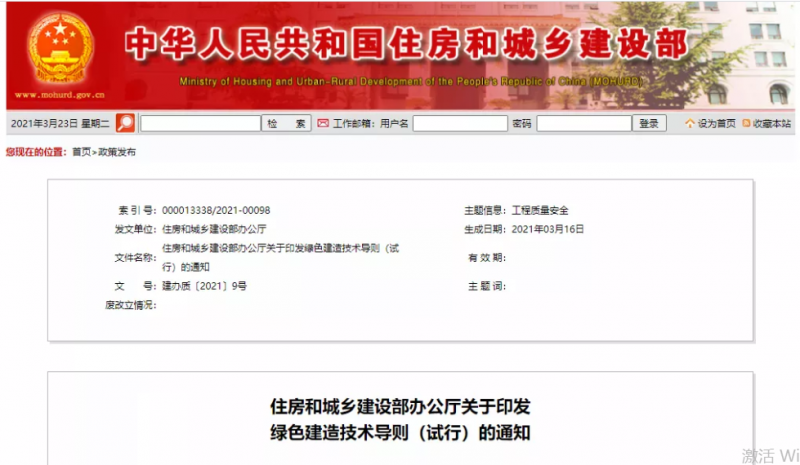
Task: Click the house icon beside 设为首页
Action: coord(689,123)
